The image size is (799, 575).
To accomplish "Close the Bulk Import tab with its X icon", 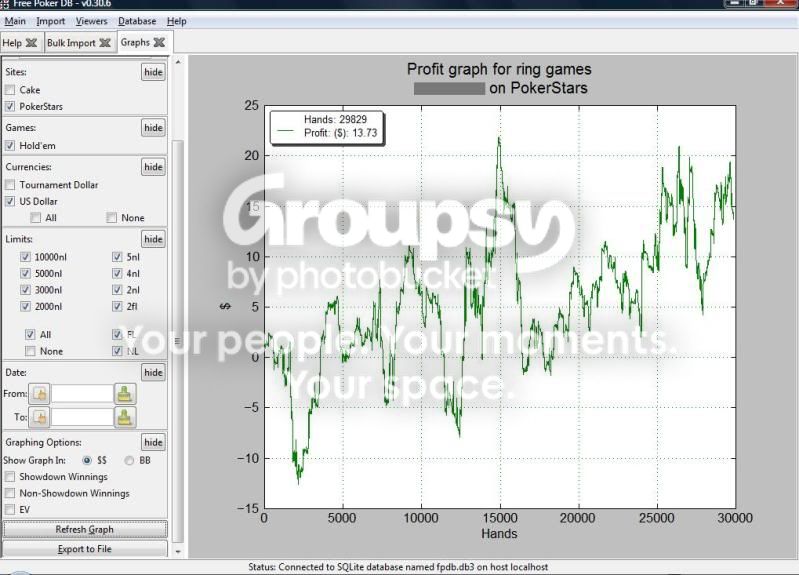I will click(105, 43).
